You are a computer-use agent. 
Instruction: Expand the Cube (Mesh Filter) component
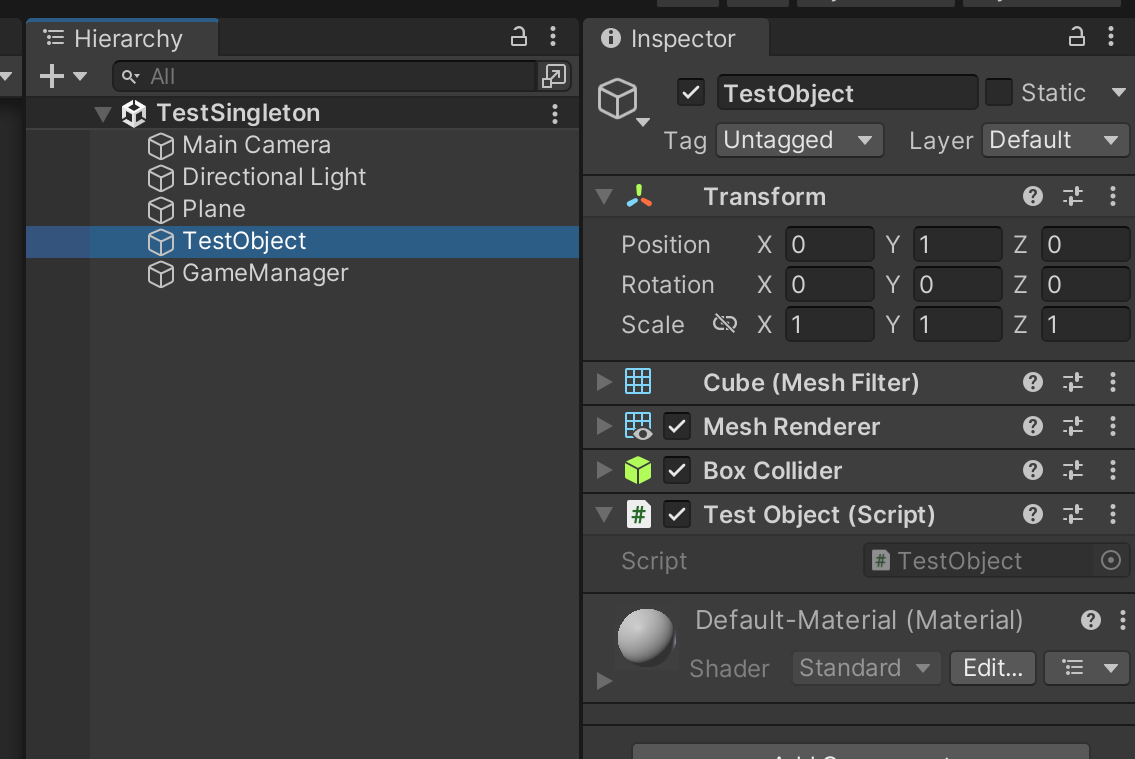(x=603, y=382)
